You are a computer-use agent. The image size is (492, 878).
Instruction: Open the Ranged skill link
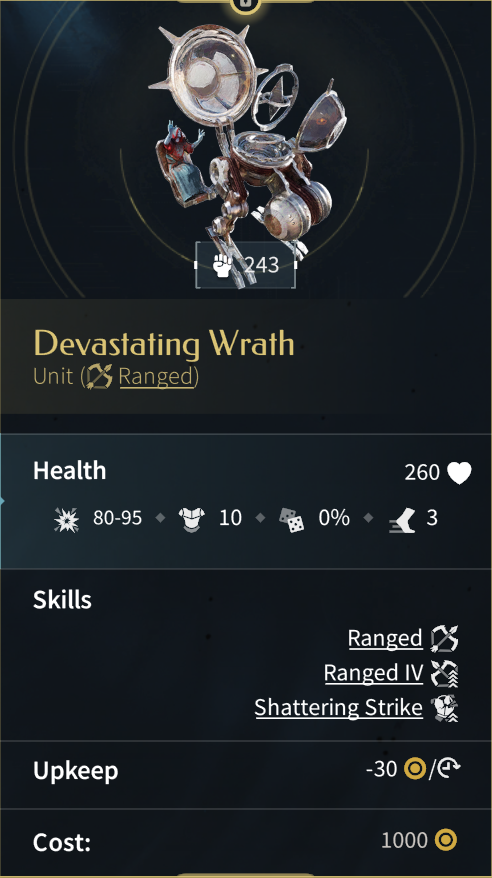(x=385, y=638)
